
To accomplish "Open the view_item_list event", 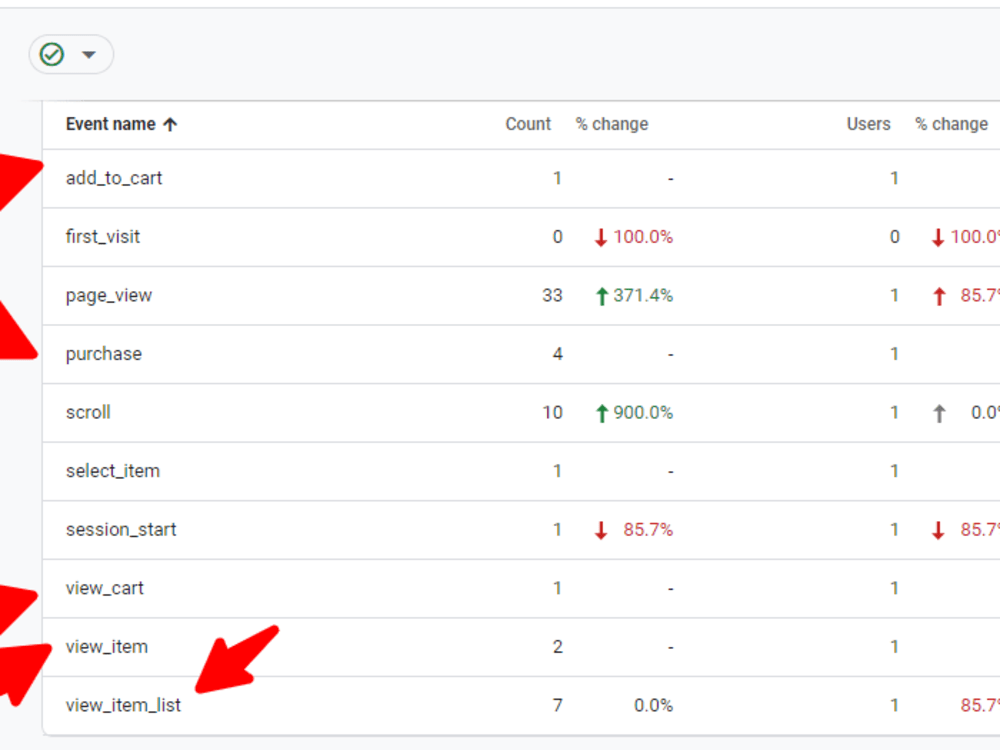I will click(123, 705).
